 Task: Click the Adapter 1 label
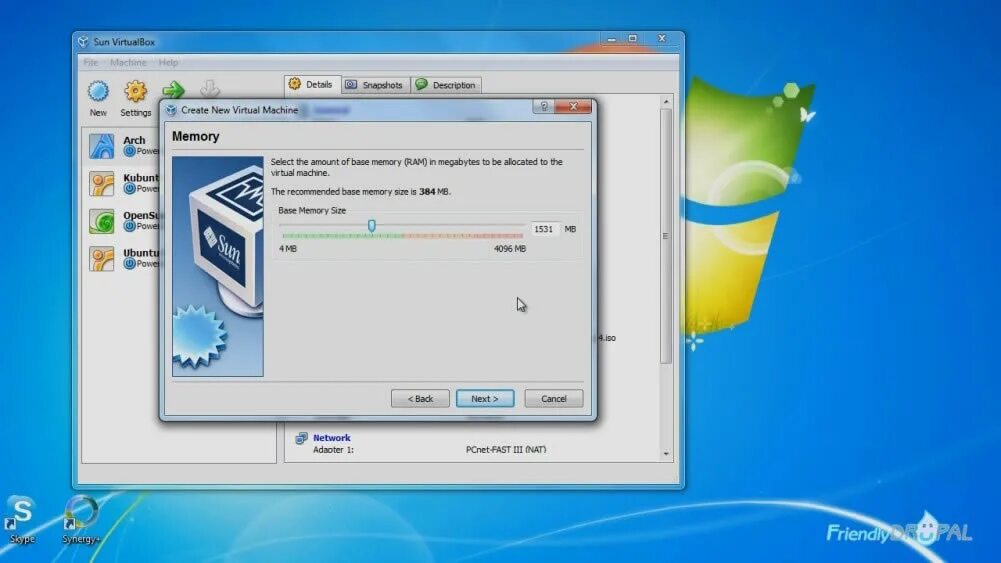tap(333, 450)
